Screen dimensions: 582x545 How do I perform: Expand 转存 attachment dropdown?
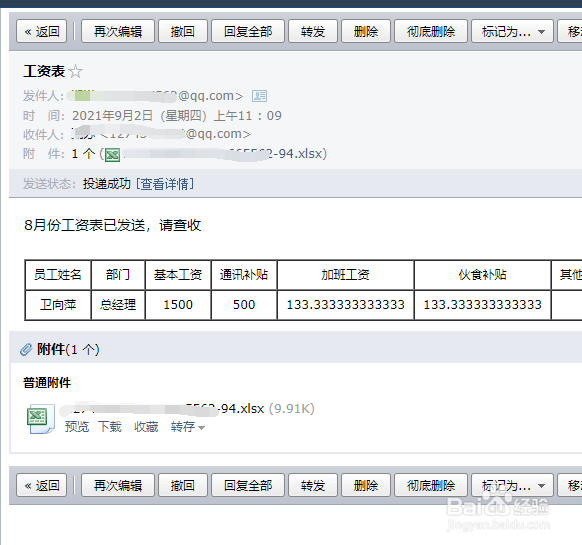coord(188,427)
